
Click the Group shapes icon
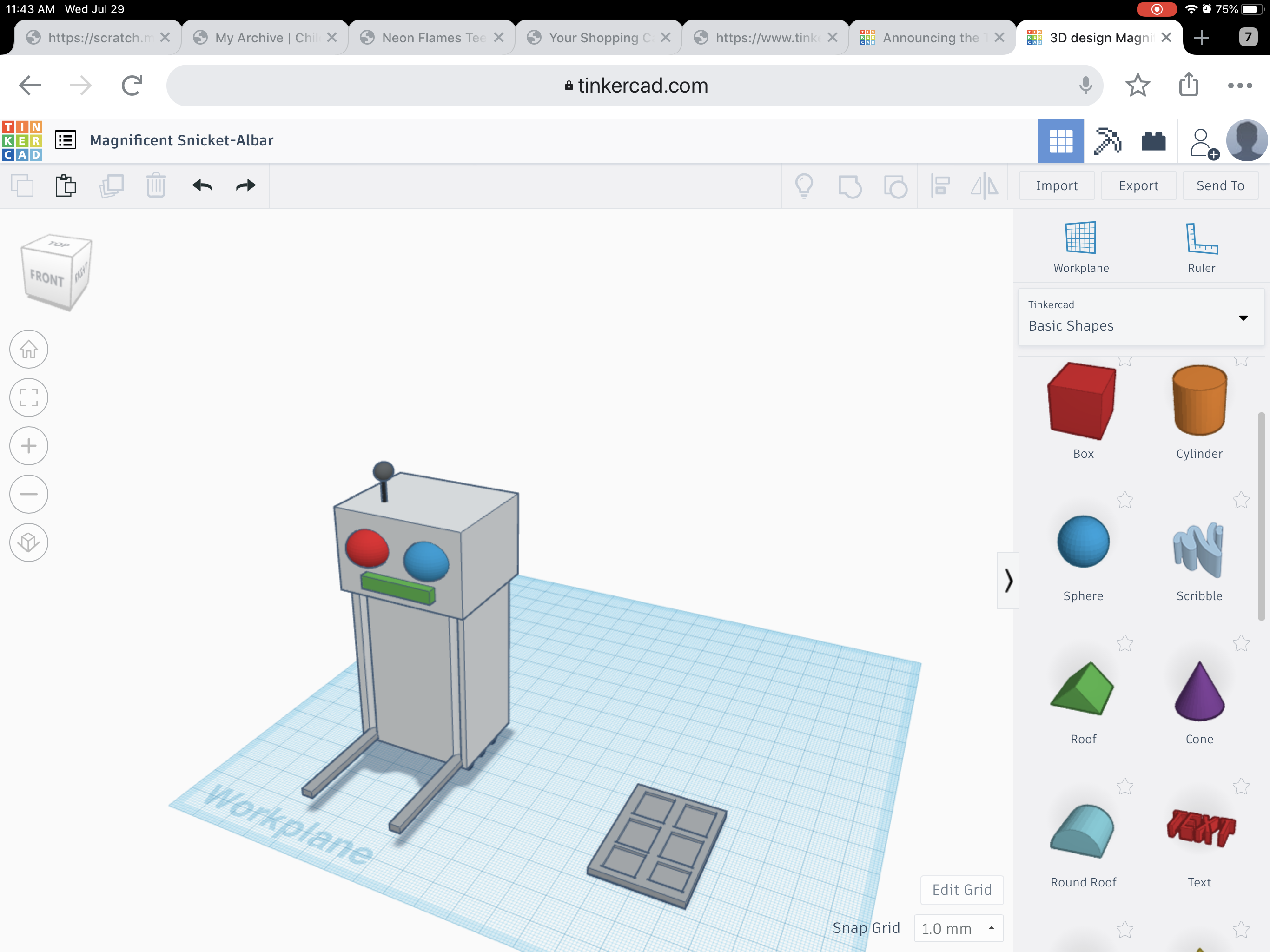[850, 186]
